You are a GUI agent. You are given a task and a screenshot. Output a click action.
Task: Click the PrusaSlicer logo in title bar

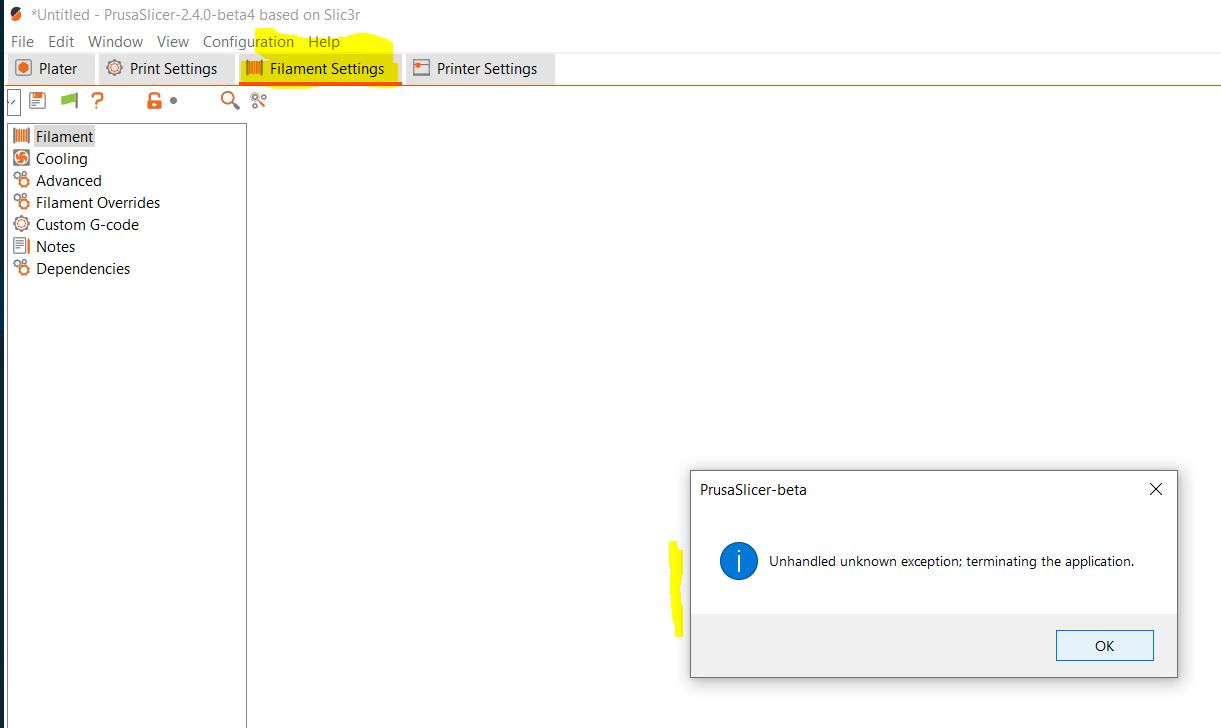[16, 15]
